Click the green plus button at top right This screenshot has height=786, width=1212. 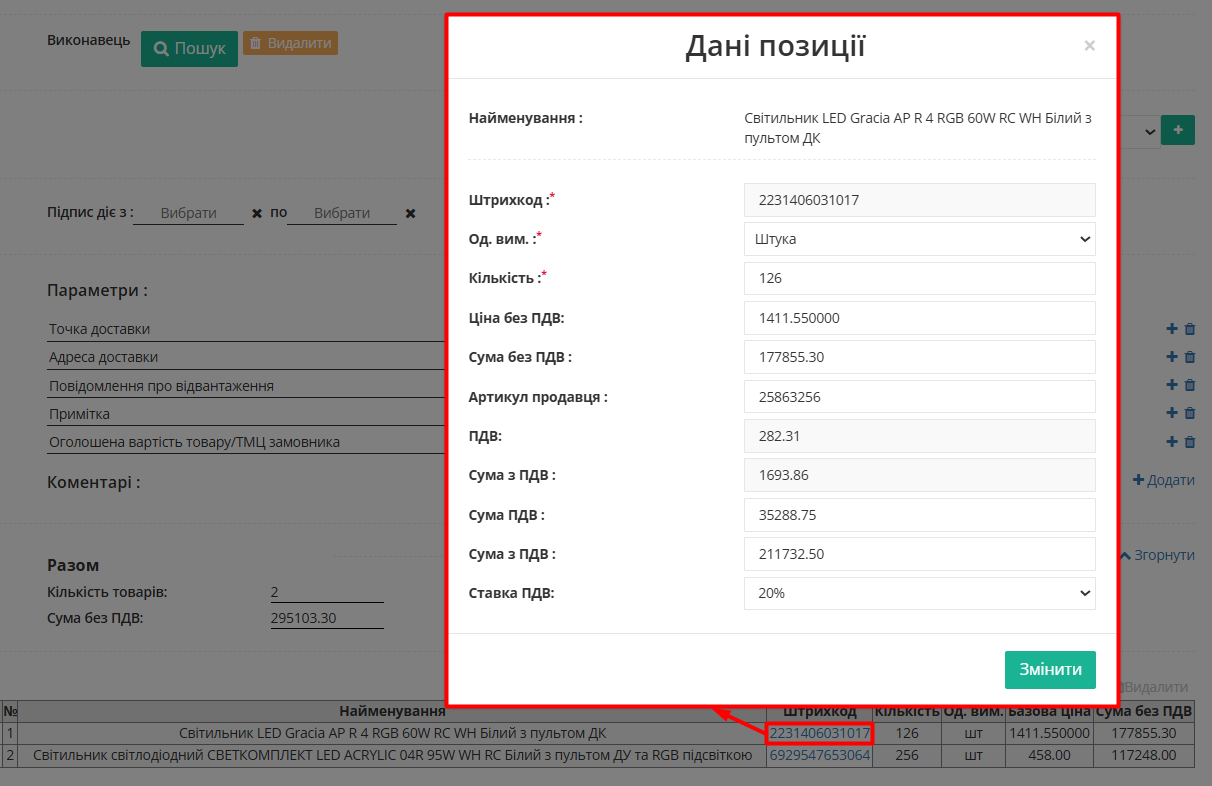click(x=1177, y=130)
